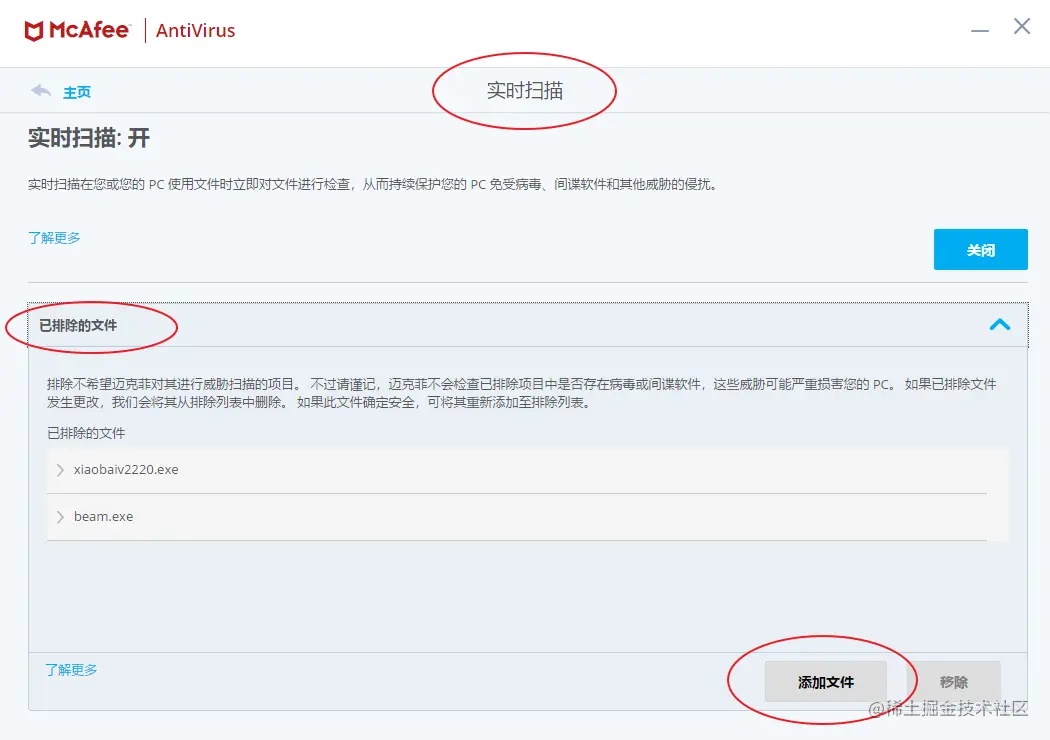Click the McAfee shield logo
This screenshot has height=740, width=1050.
click(x=33, y=31)
